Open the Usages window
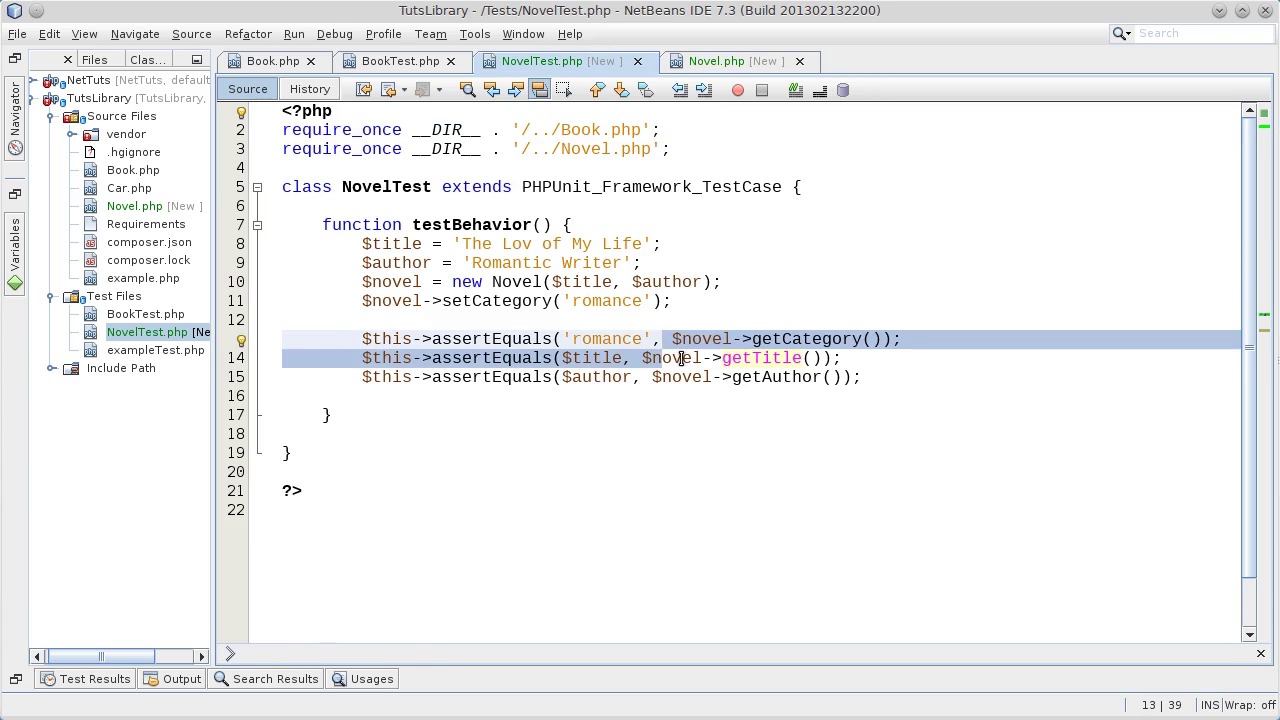Viewport: 1280px width, 720px height. pos(362,679)
